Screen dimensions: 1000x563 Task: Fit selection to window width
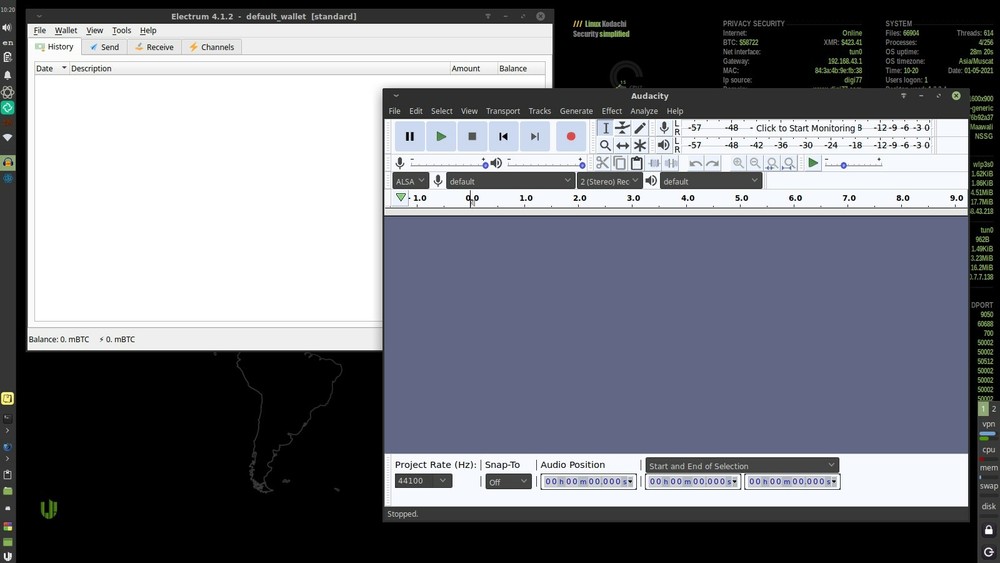pos(772,163)
